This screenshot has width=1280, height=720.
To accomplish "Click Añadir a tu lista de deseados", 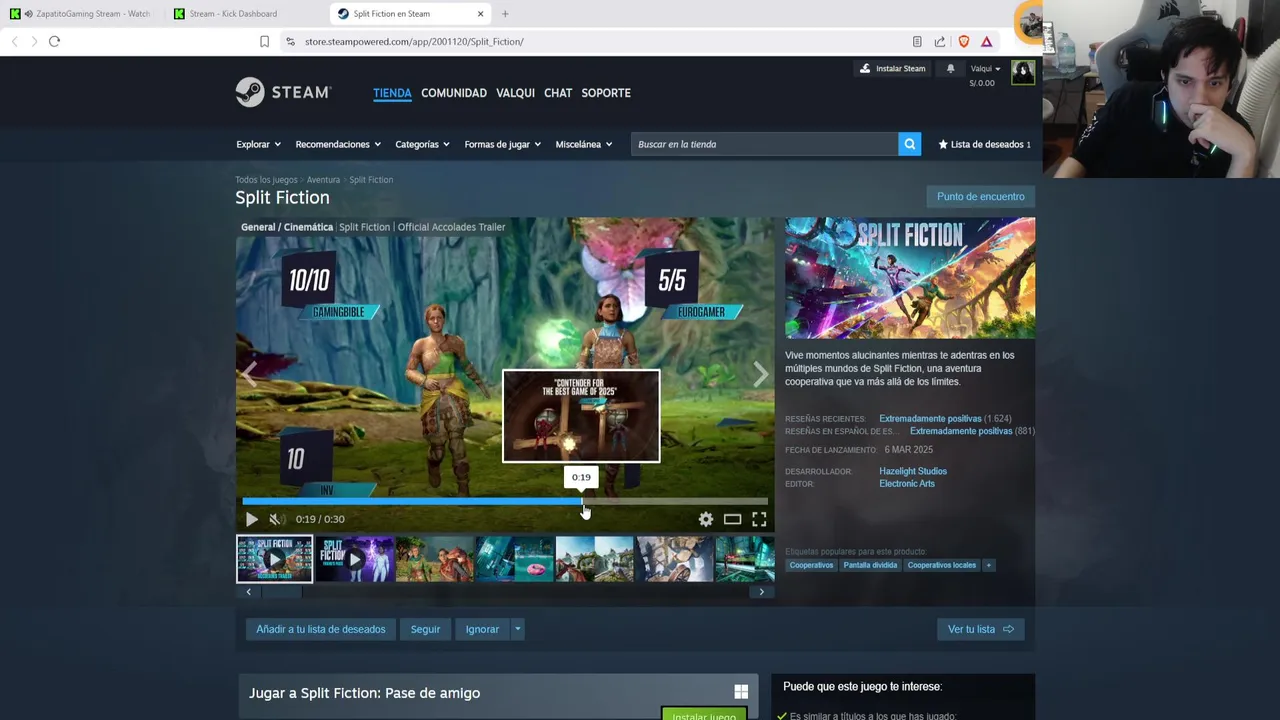I will coord(320,629).
